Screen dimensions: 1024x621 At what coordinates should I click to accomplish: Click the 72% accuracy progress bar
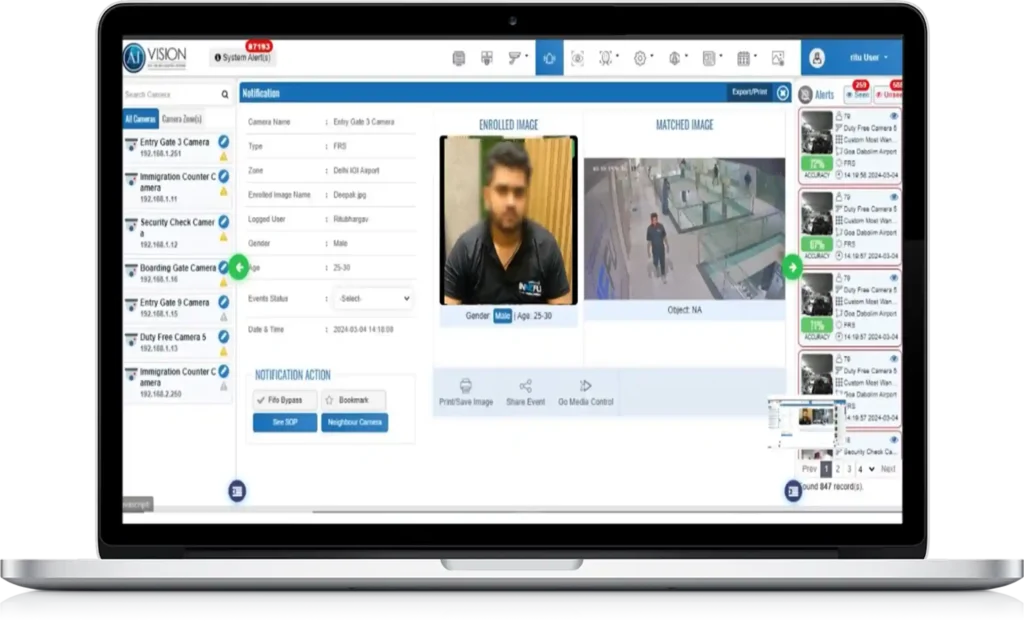pos(817,162)
